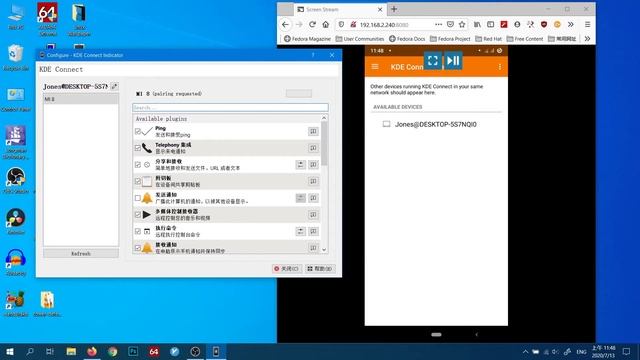Click the bookmark star icon

(x=462, y=24)
